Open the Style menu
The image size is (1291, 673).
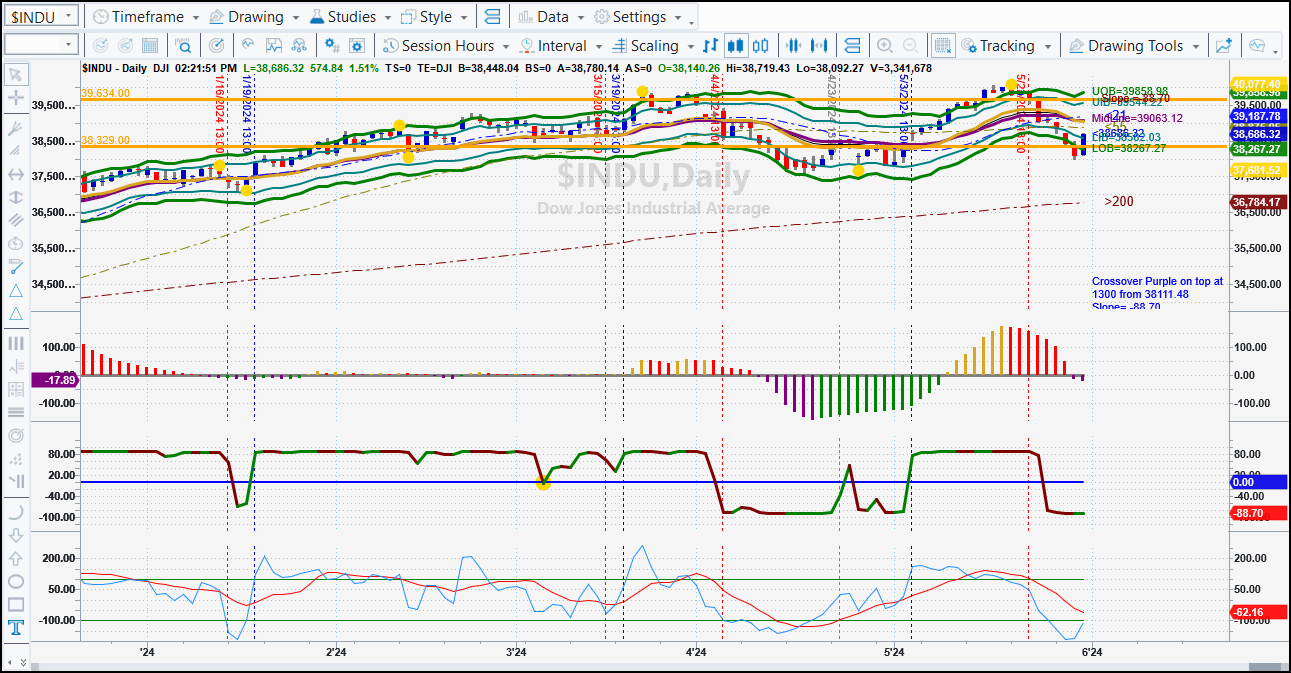(435, 17)
